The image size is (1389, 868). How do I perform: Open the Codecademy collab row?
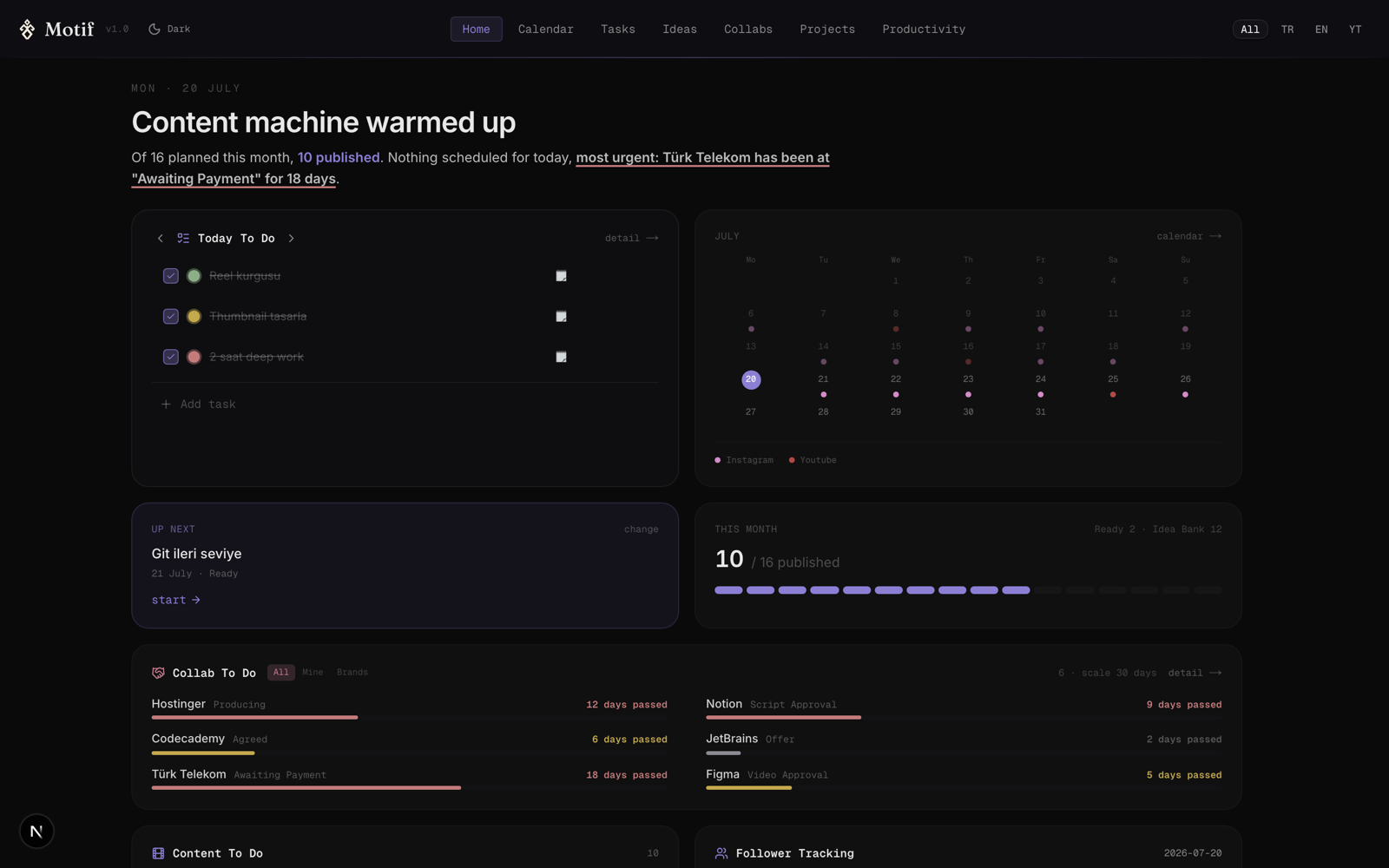coord(410,743)
